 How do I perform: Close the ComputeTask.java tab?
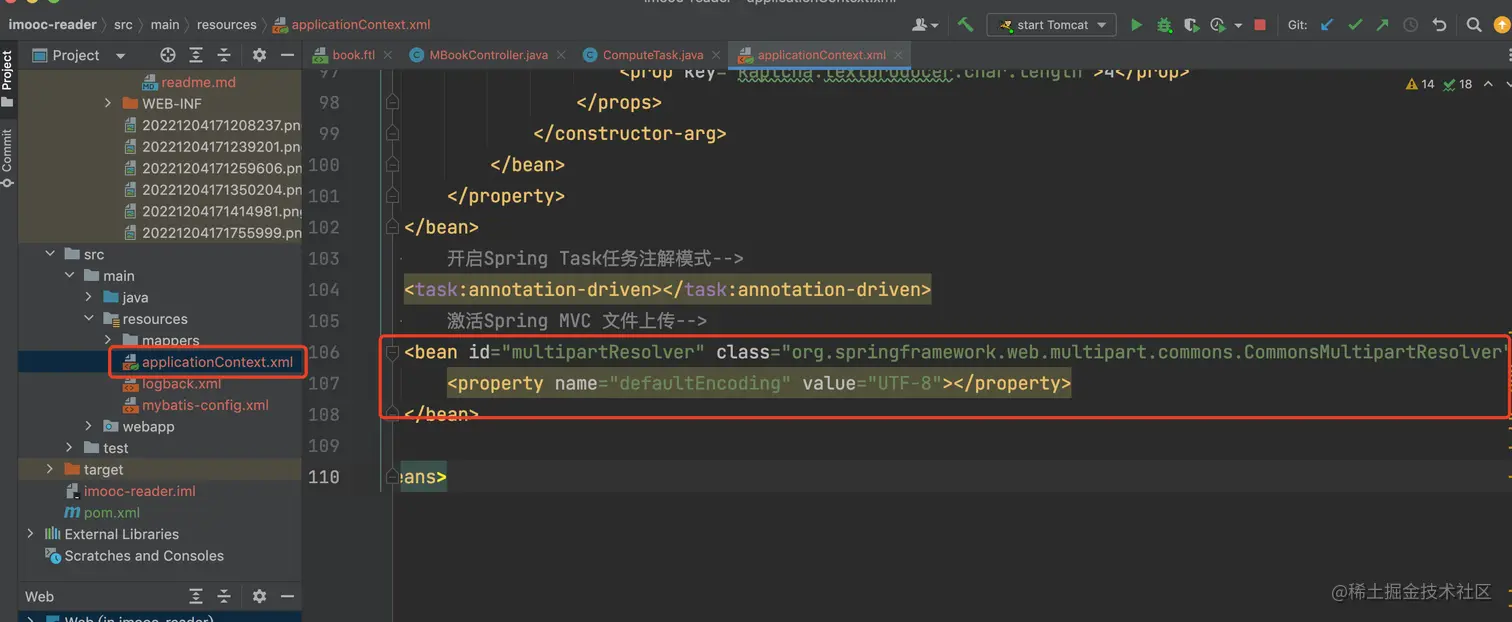pyautogui.click(x=716, y=55)
